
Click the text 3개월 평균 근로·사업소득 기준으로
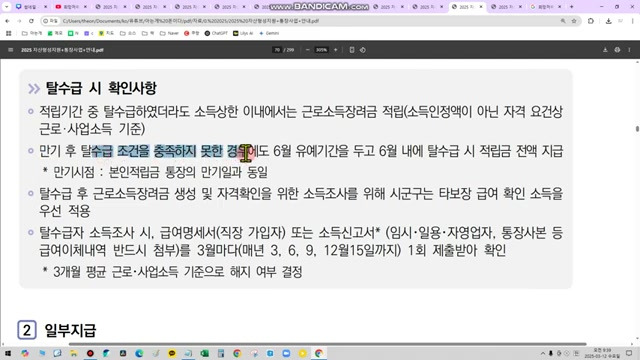pos(138,271)
